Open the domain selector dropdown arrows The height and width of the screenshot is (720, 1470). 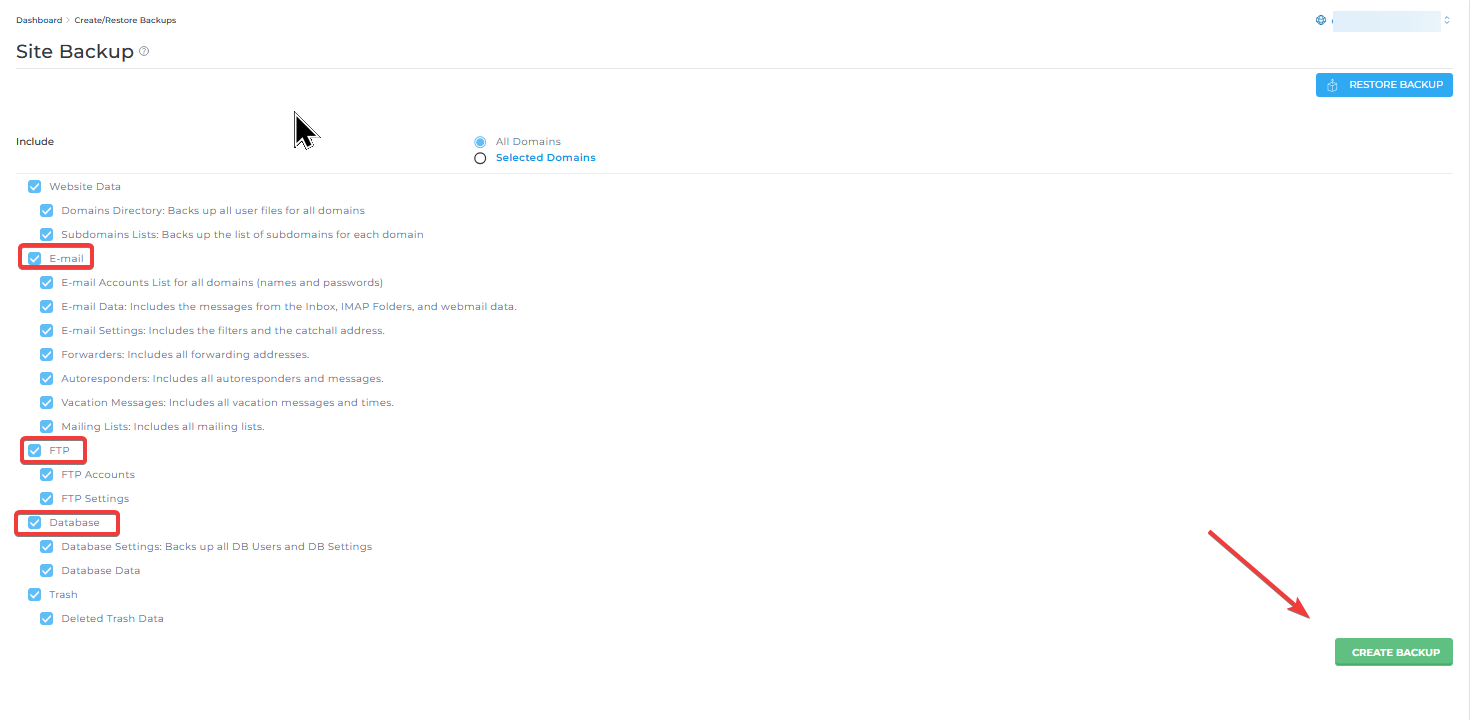[x=1446, y=20]
